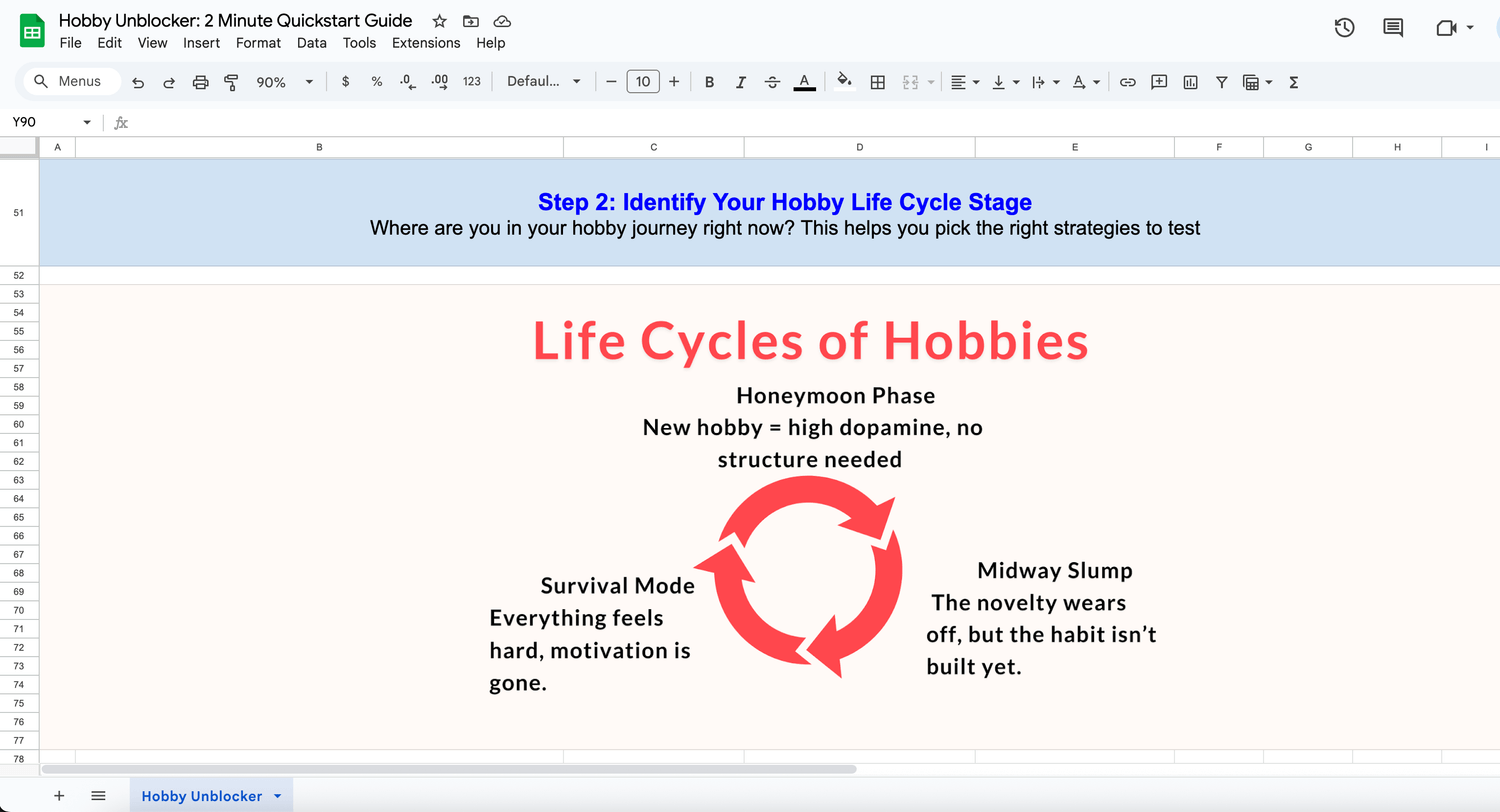1500x812 pixels.
Task: Toggle italic formatting
Action: (741, 82)
